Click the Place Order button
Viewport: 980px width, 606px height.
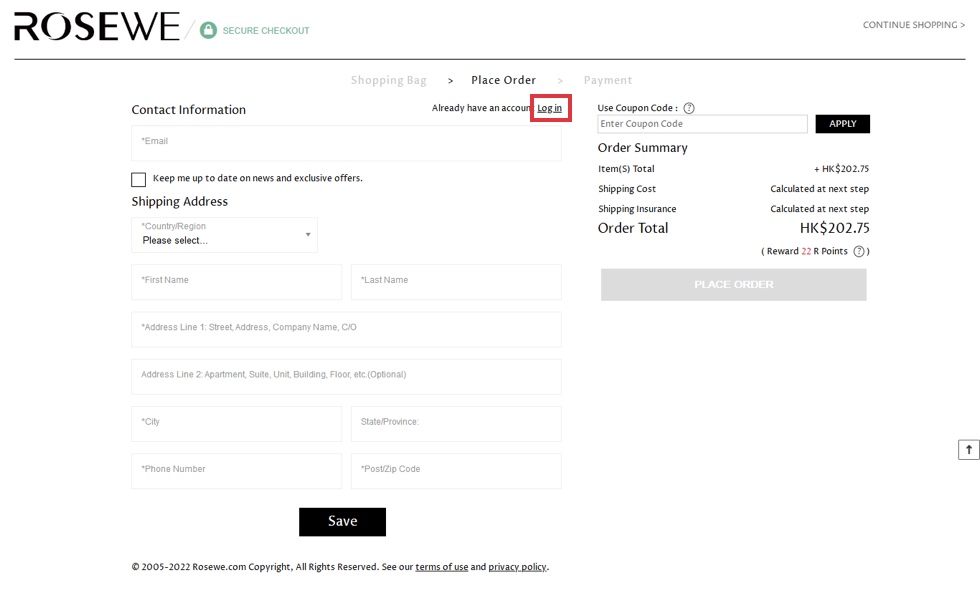733,285
